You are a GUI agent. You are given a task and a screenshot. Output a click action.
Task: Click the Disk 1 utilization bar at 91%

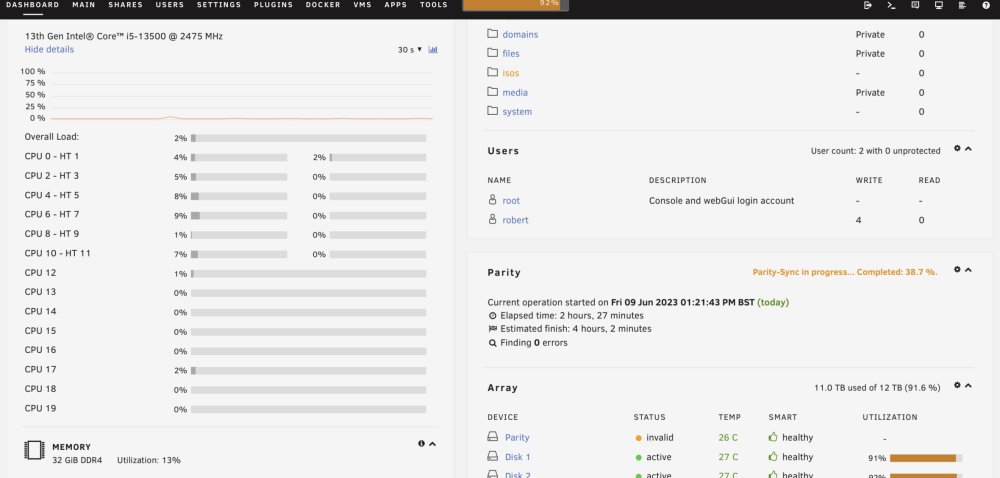pyautogui.click(x=926, y=458)
